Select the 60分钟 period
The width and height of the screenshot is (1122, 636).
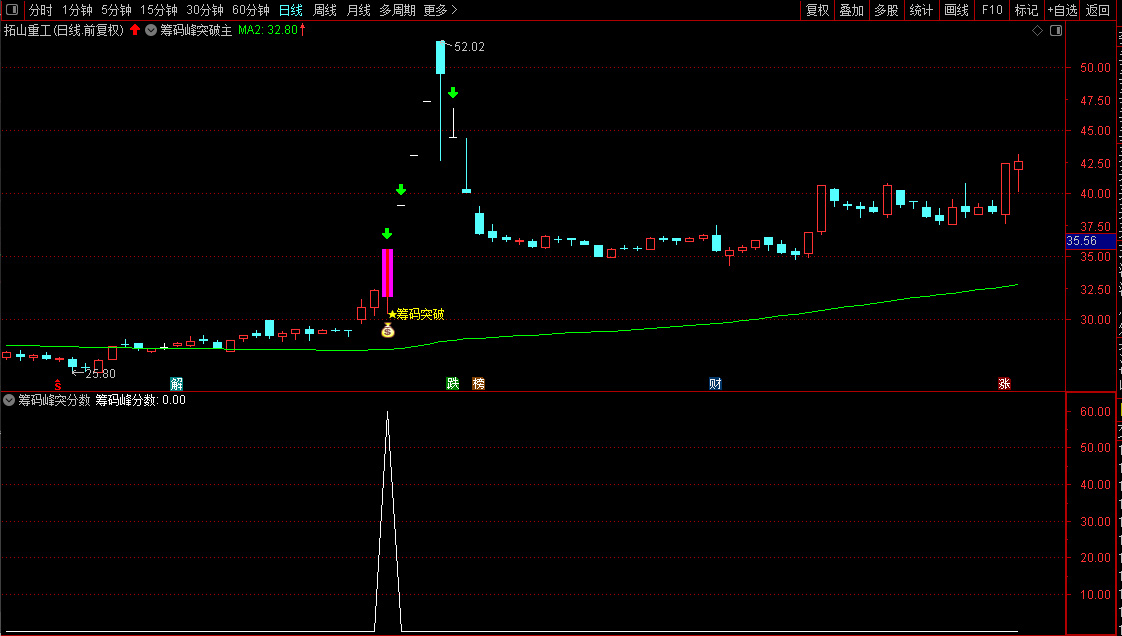tap(250, 10)
